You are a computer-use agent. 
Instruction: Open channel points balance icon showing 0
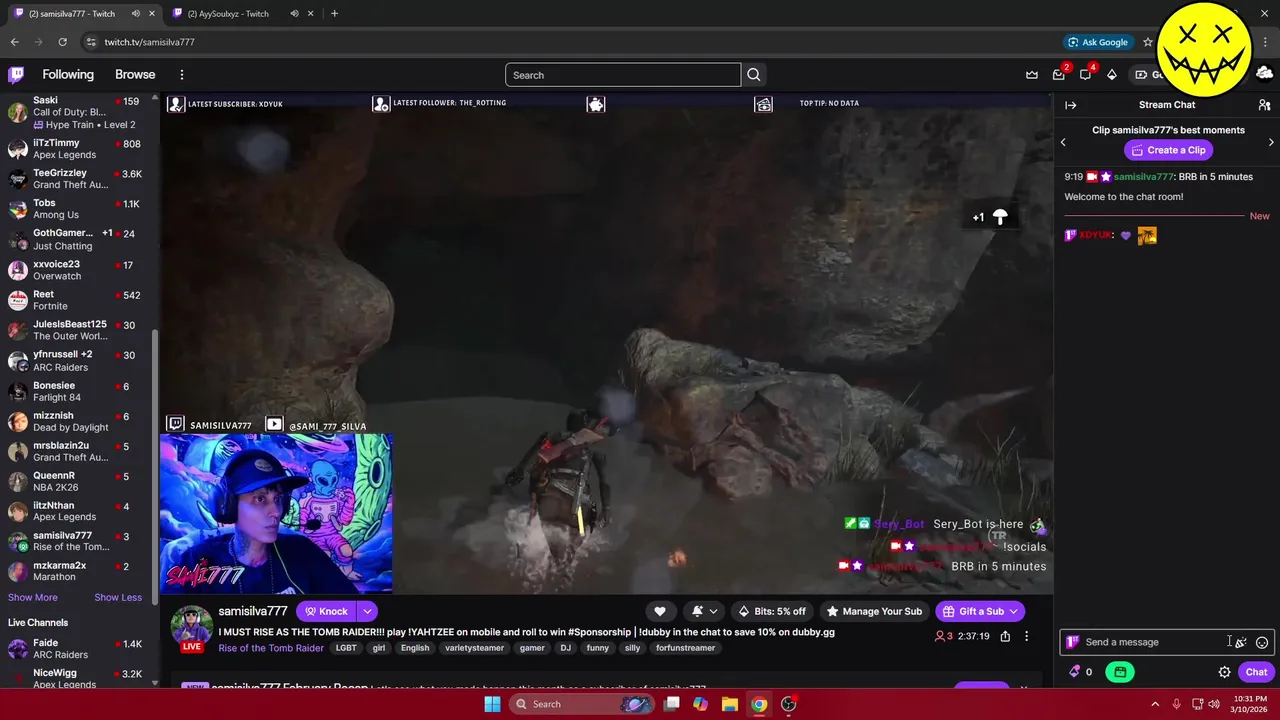[1081, 672]
